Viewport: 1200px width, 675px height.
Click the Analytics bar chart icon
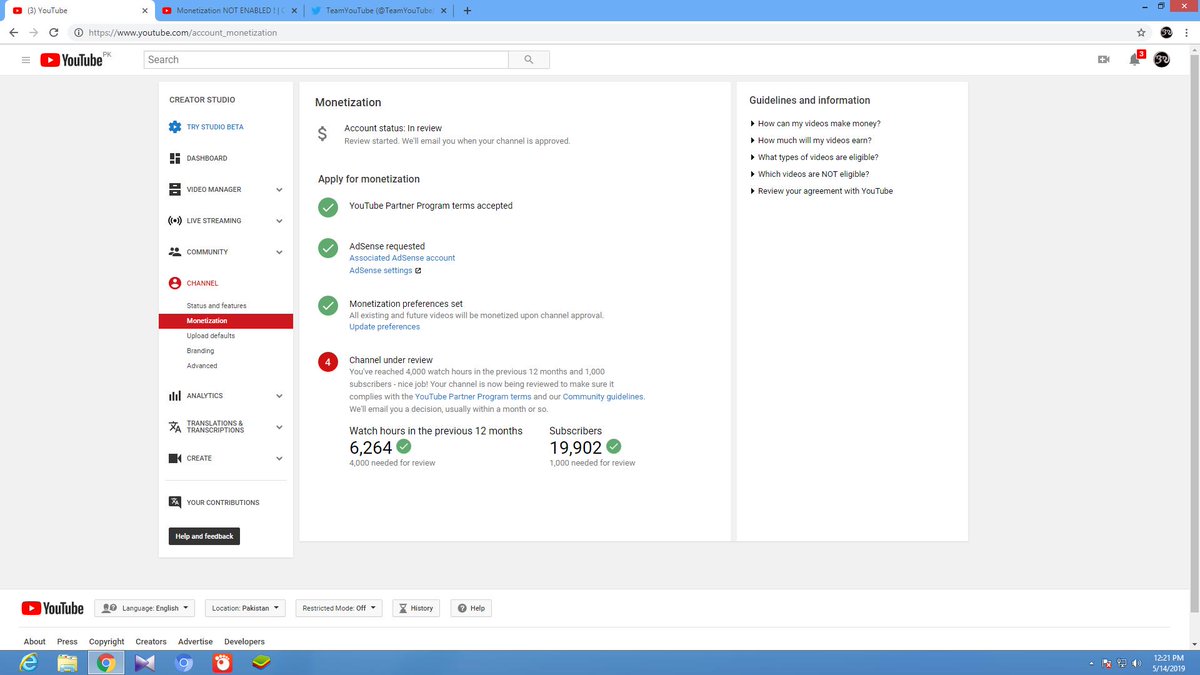click(x=175, y=396)
